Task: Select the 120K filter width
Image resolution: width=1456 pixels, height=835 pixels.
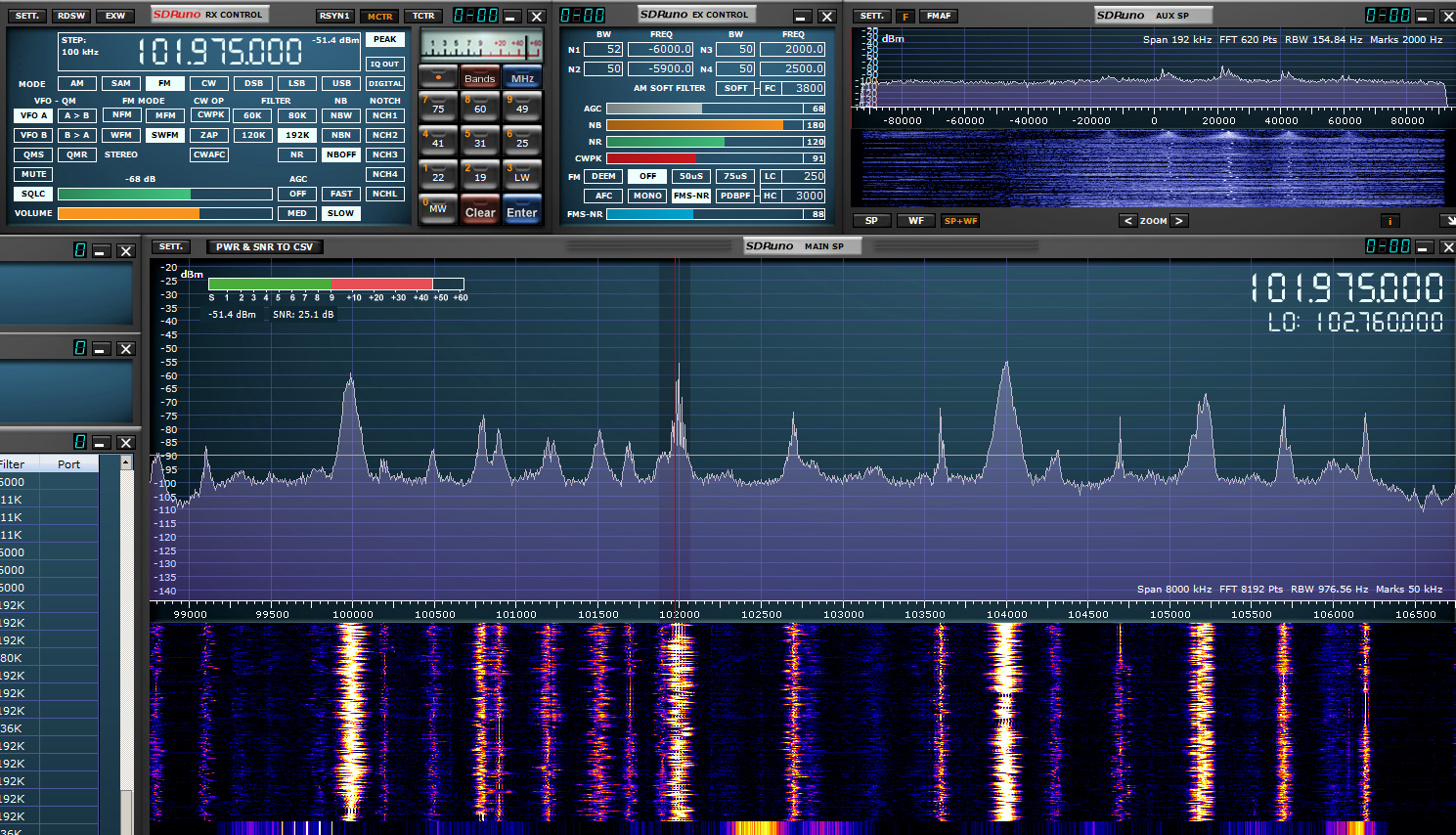Action: 253,135
